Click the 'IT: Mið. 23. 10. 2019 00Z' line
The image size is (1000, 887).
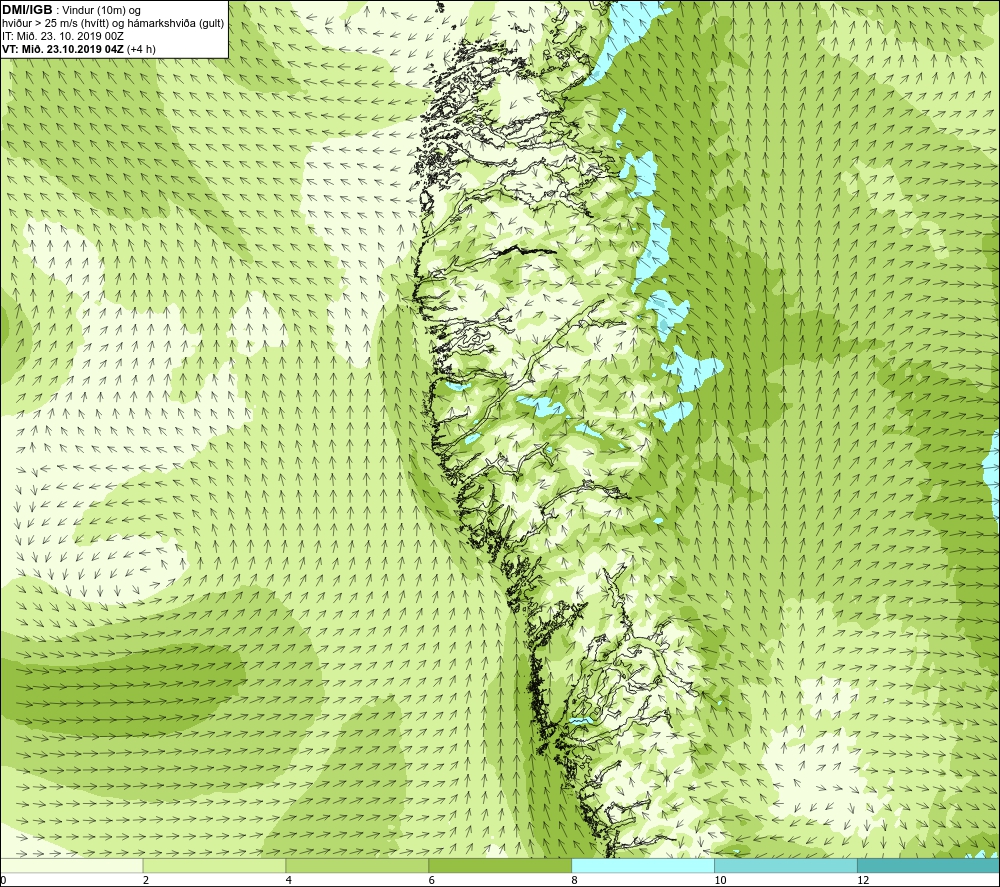[x=62, y=36]
